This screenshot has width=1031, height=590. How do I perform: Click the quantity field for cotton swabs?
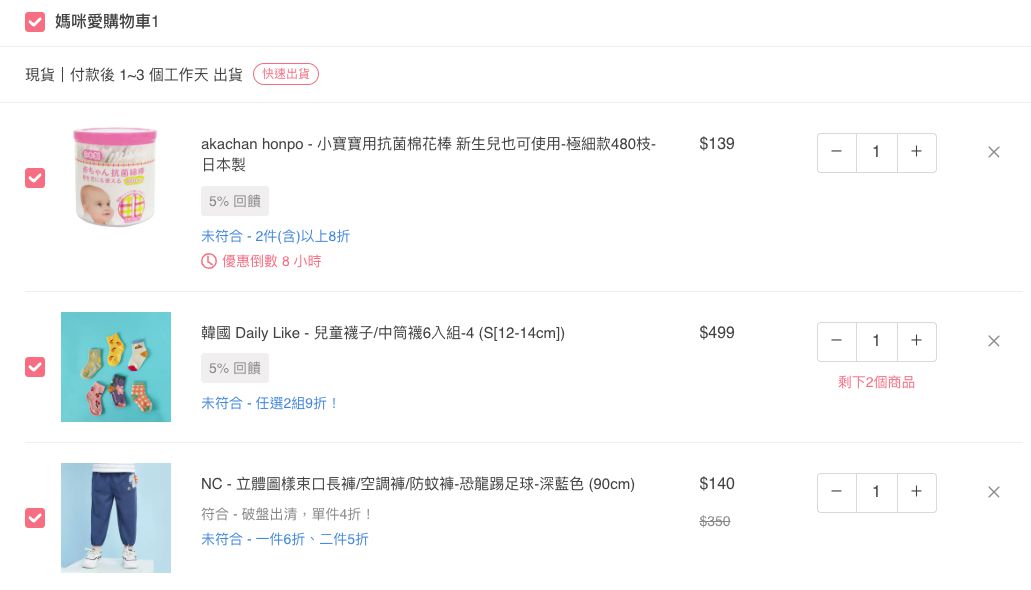[x=877, y=153]
